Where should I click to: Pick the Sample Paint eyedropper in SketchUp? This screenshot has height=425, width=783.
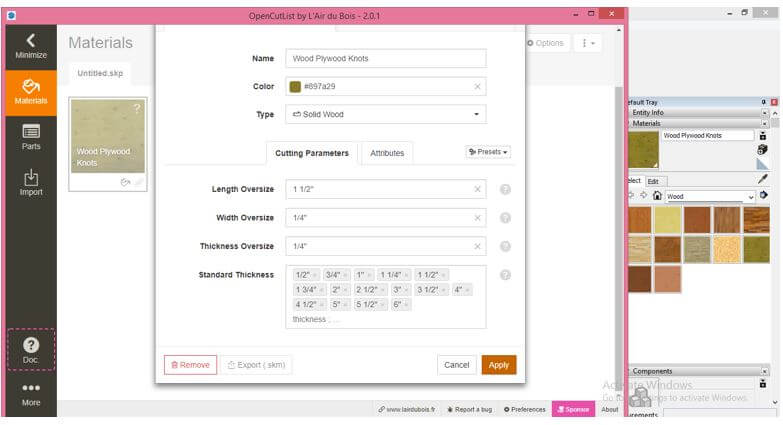763,179
